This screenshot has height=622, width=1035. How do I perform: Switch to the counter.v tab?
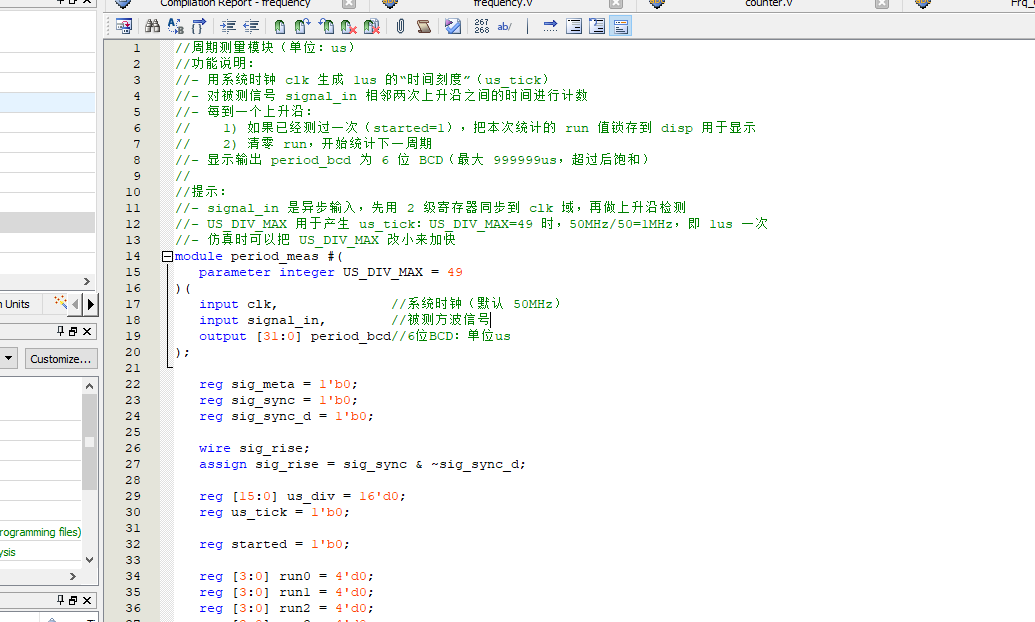click(x=768, y=3)
